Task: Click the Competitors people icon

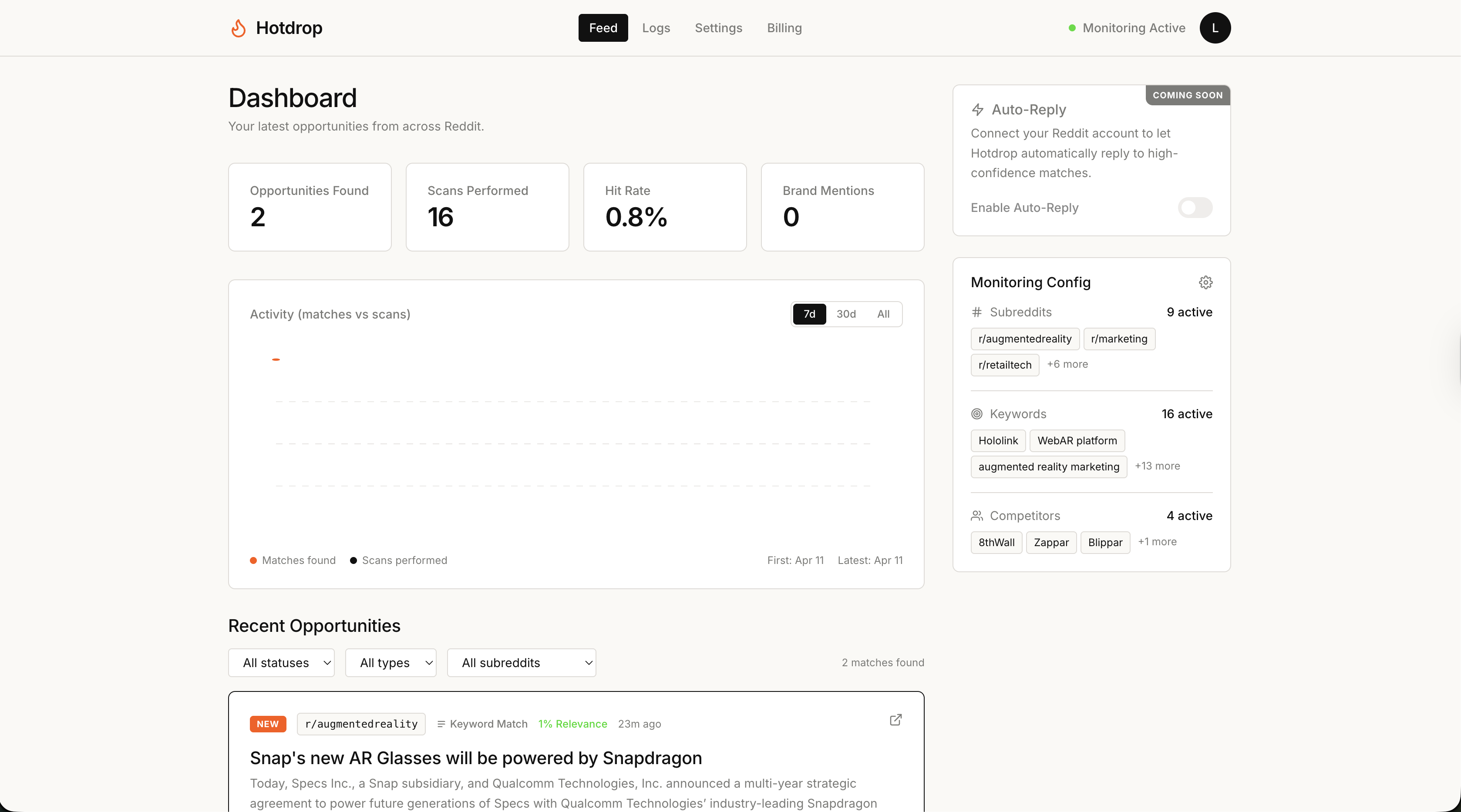Action: pyautogui.click(x=976, y=516)
